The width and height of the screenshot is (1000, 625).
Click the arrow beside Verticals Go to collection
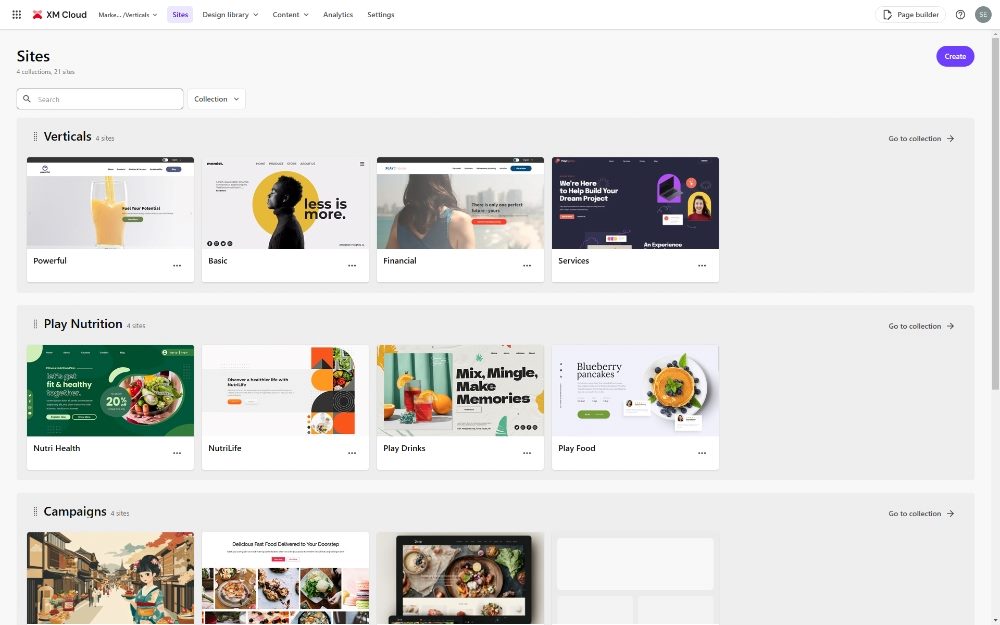tap(950, 138)
